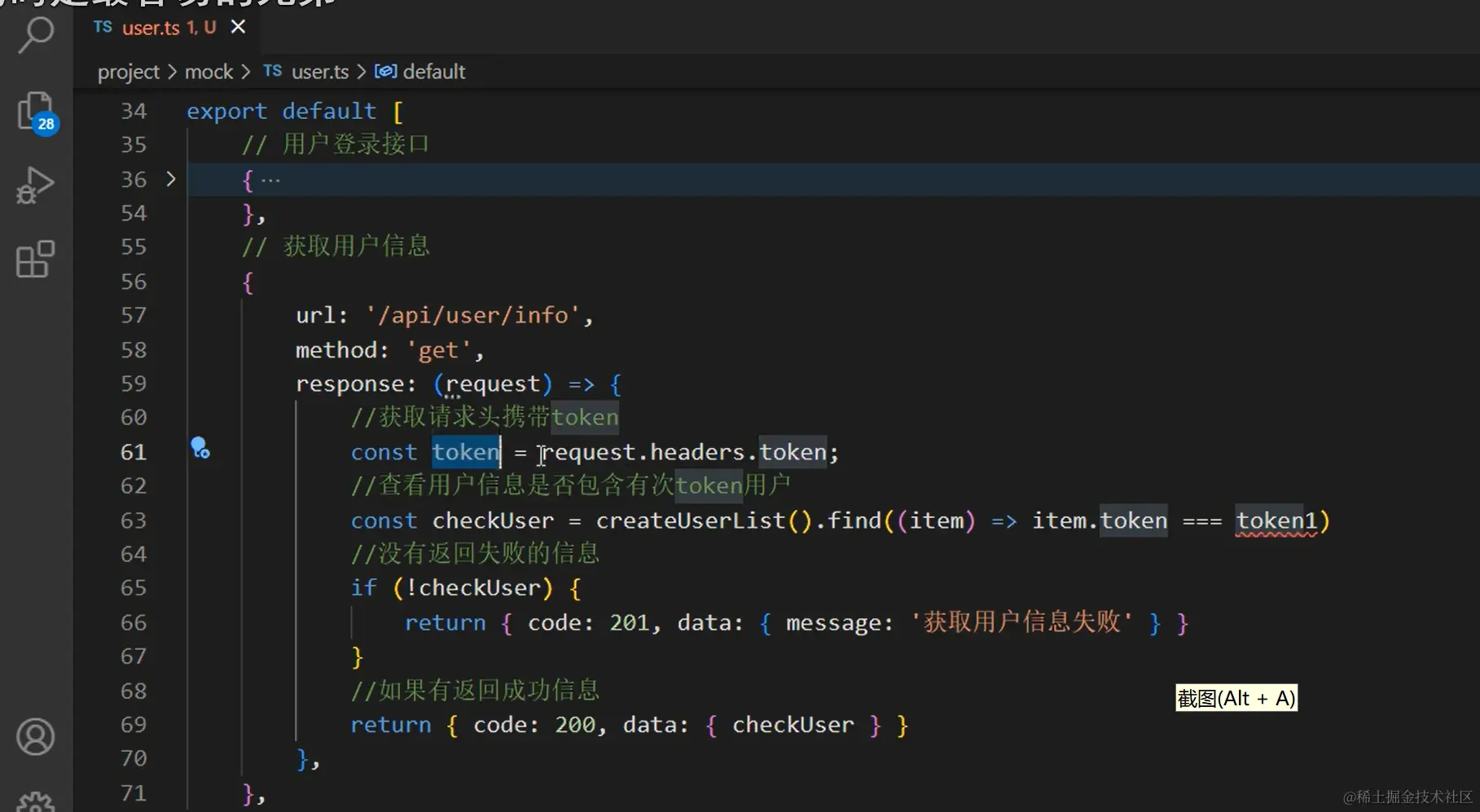The image size is (1480, 812).
Task: Click code value 201 on line 66
Action: click(630, 623)
